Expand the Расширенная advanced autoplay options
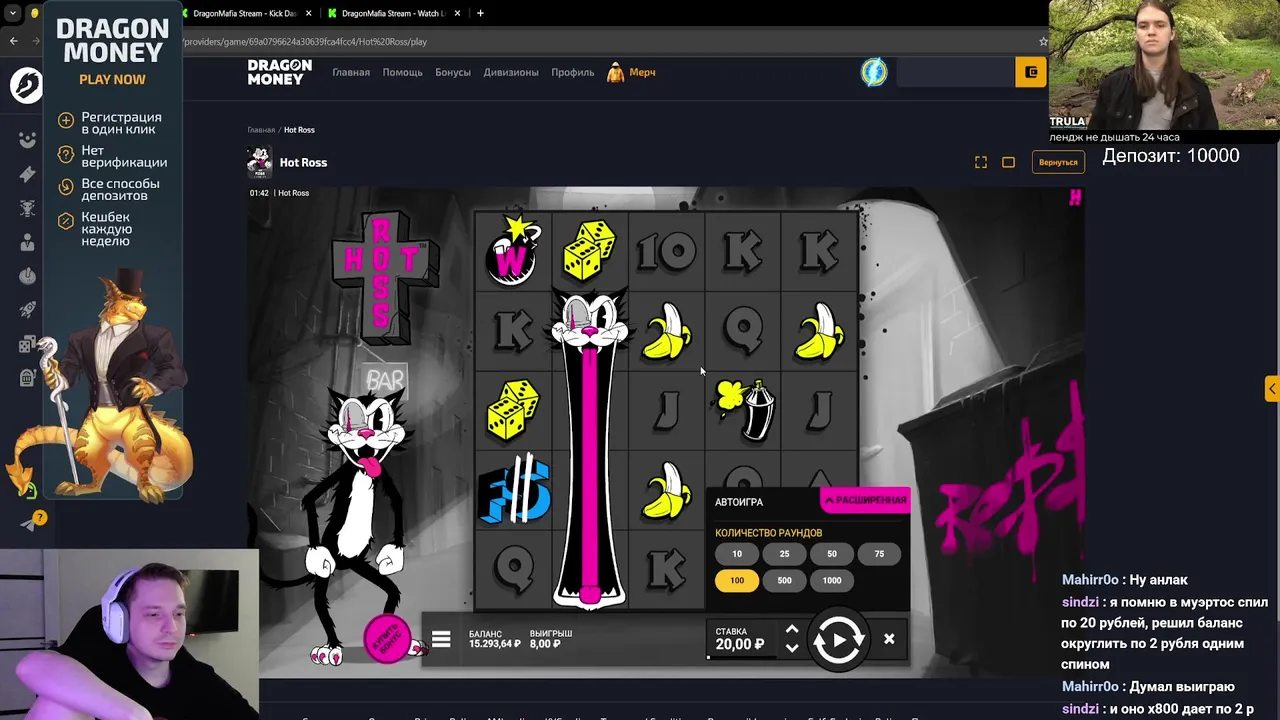The image size is (1280, 720). [x=865, y=499]
